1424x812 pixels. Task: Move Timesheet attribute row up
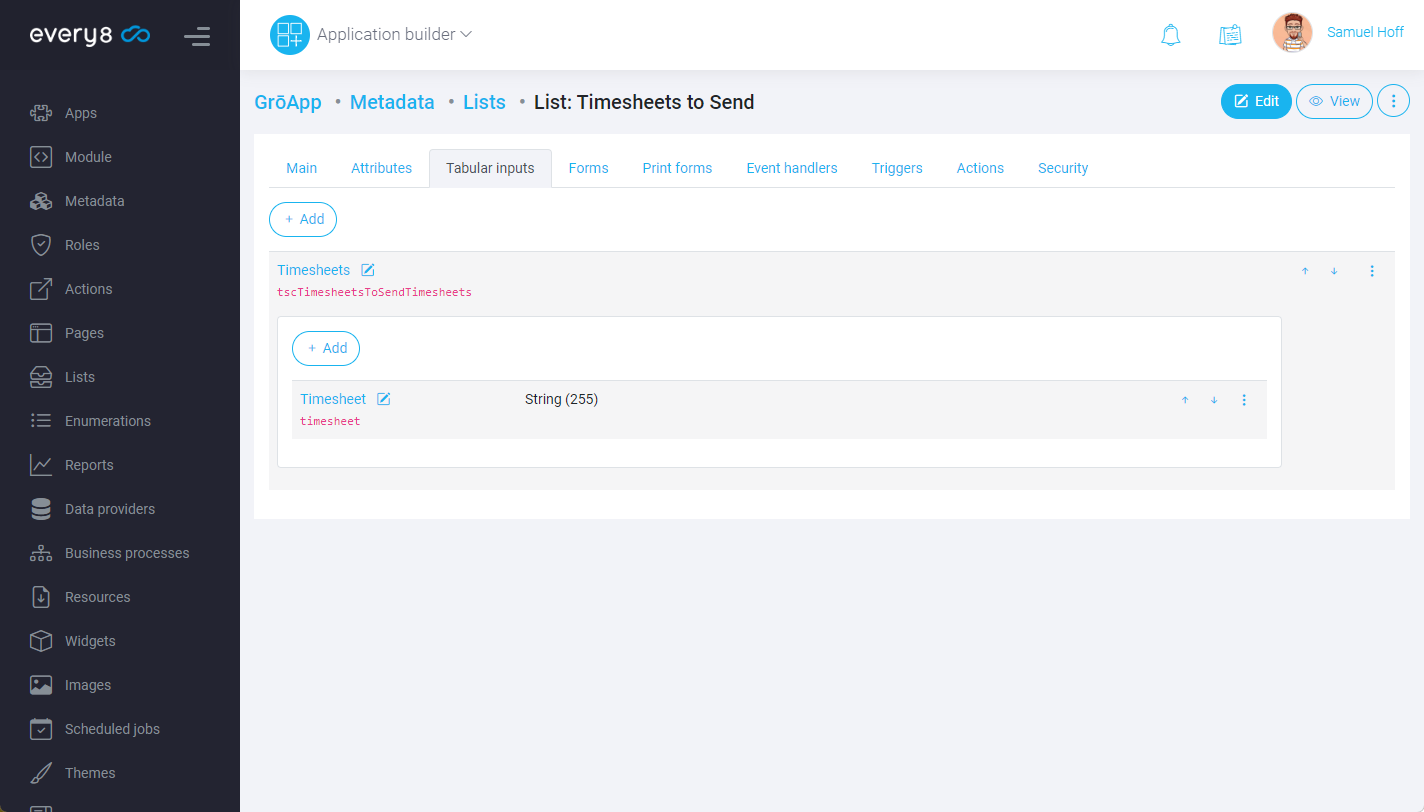pos(1185,400)
